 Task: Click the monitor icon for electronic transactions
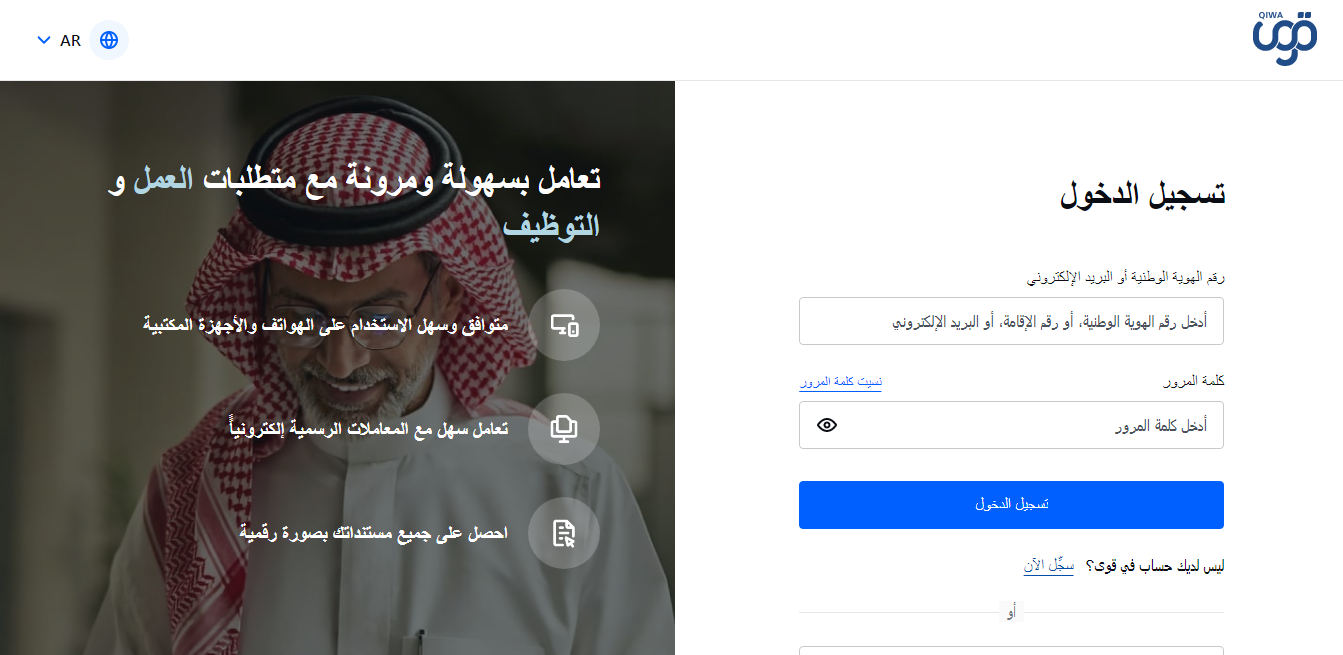coord(564,429)
